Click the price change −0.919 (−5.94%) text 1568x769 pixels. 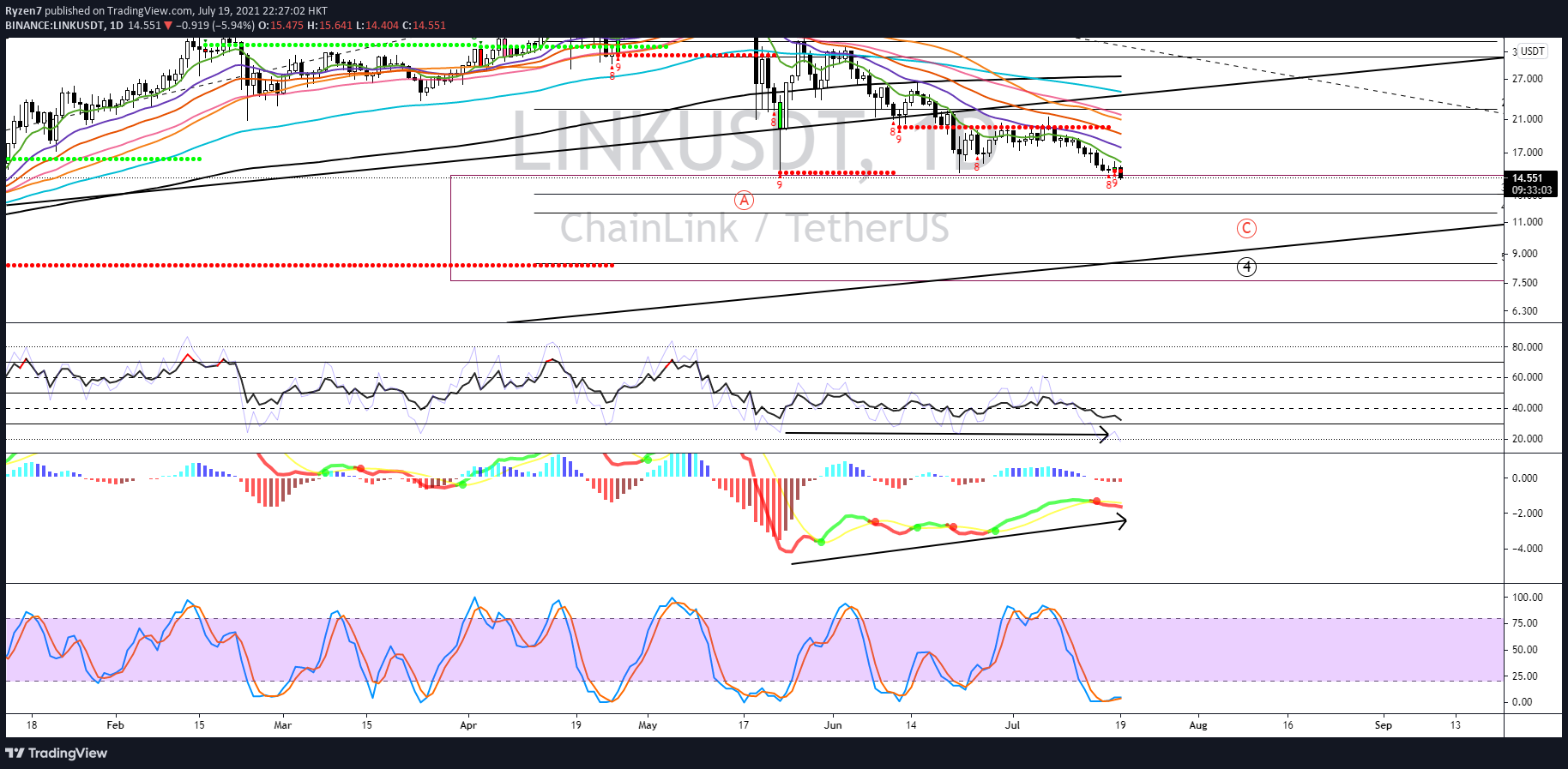point(215,26)
